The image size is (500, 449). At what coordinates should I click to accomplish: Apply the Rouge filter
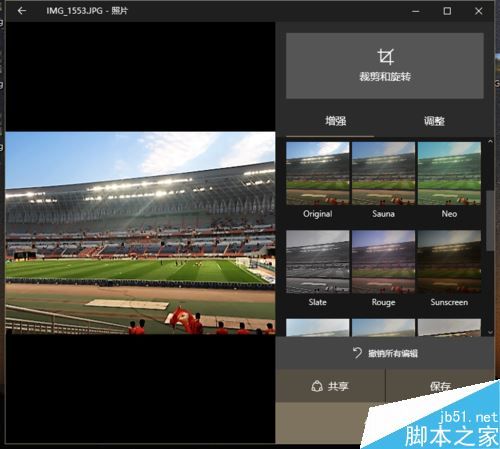383,262
